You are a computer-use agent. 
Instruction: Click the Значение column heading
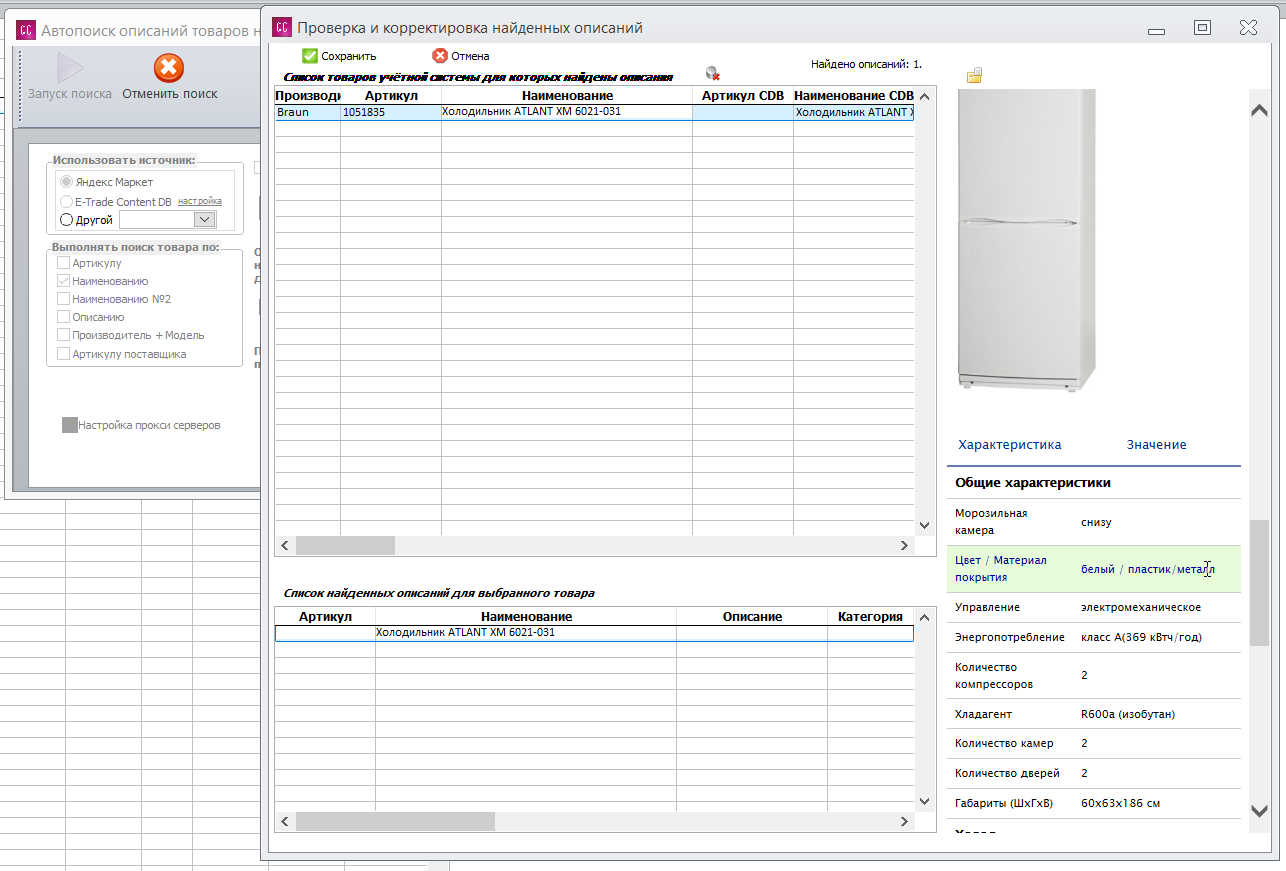point(1157,444)
